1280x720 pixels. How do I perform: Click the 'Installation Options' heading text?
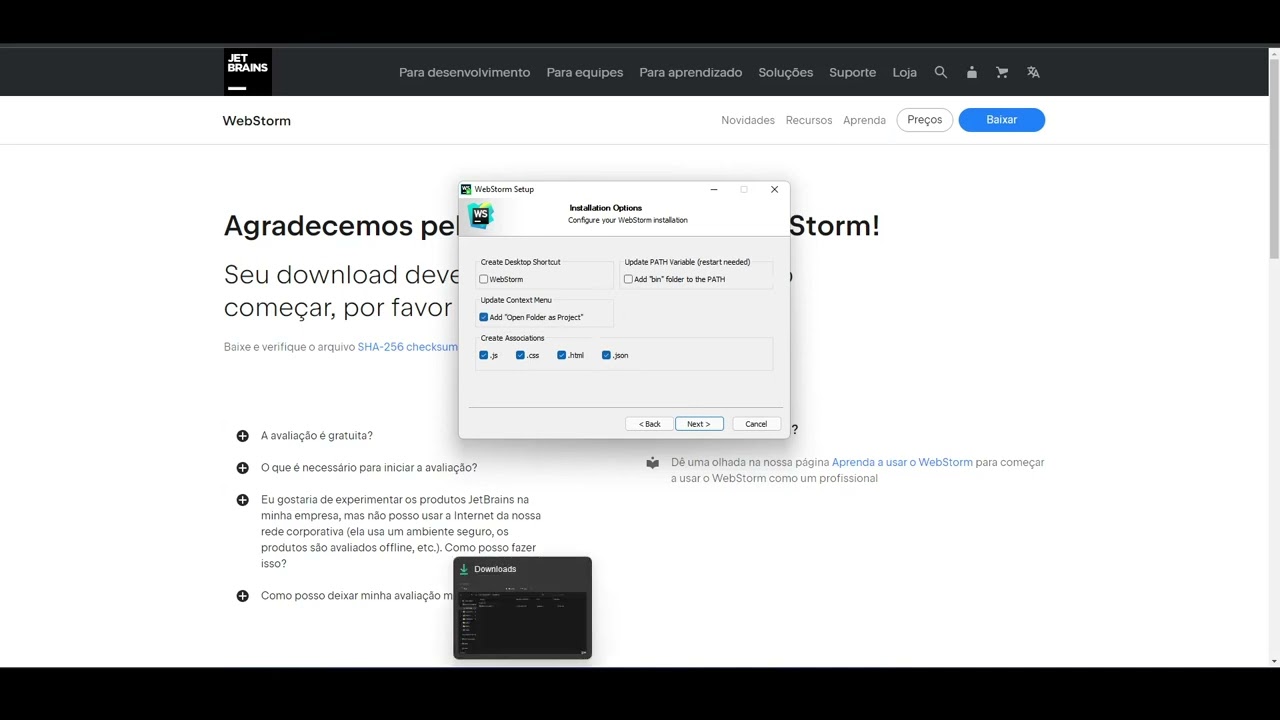point(606,208)
